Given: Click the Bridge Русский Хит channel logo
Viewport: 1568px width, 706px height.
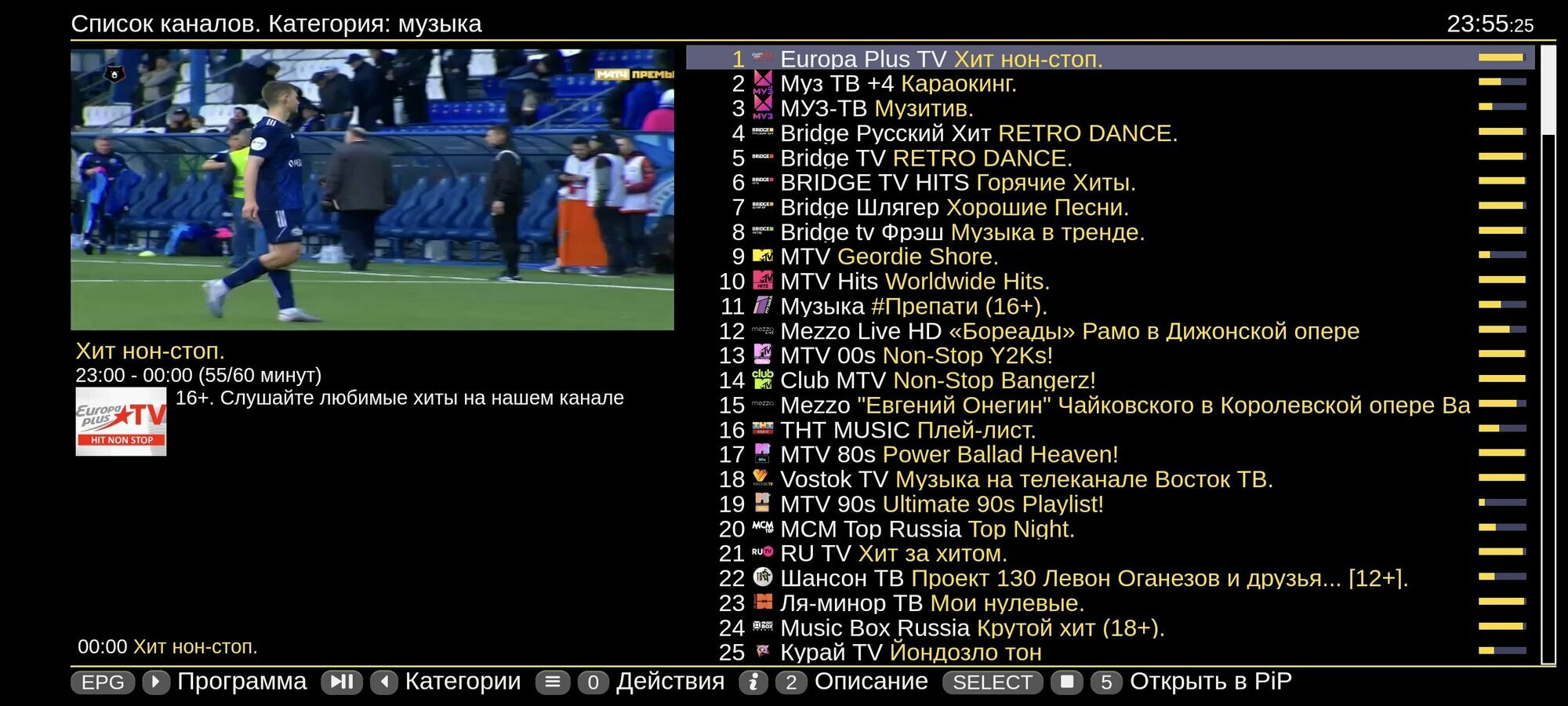Looking at the screenshot, I should [x=762, y=133].
